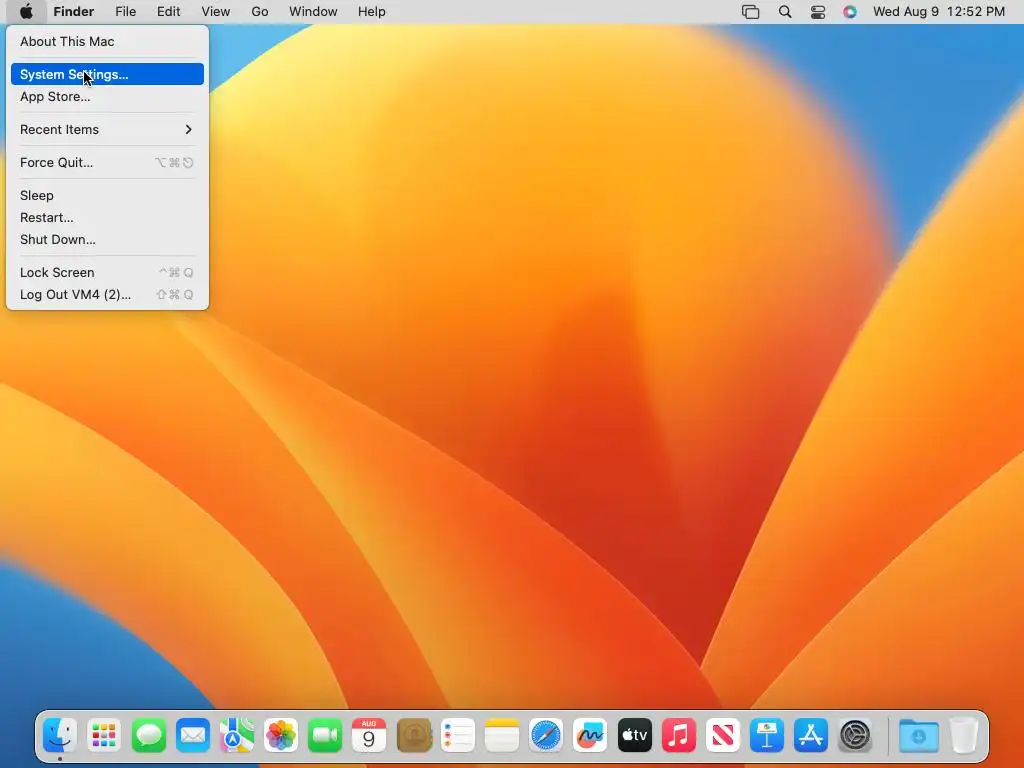Open Contacts app in Dock

coord(413,735)
